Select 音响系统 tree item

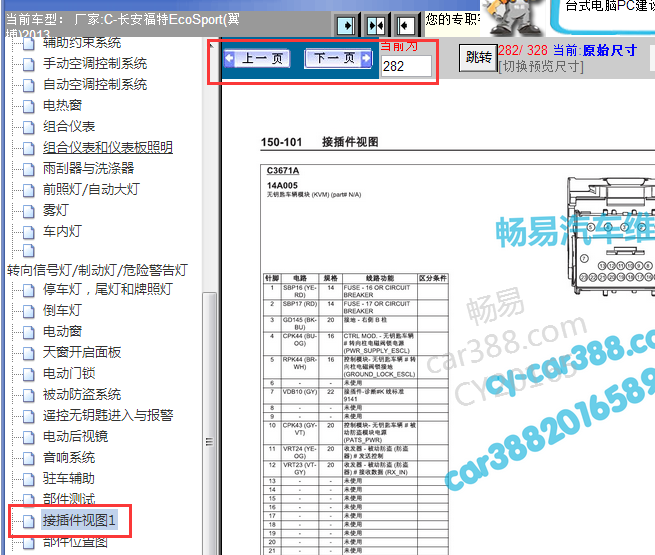click(x=69, y=457)
